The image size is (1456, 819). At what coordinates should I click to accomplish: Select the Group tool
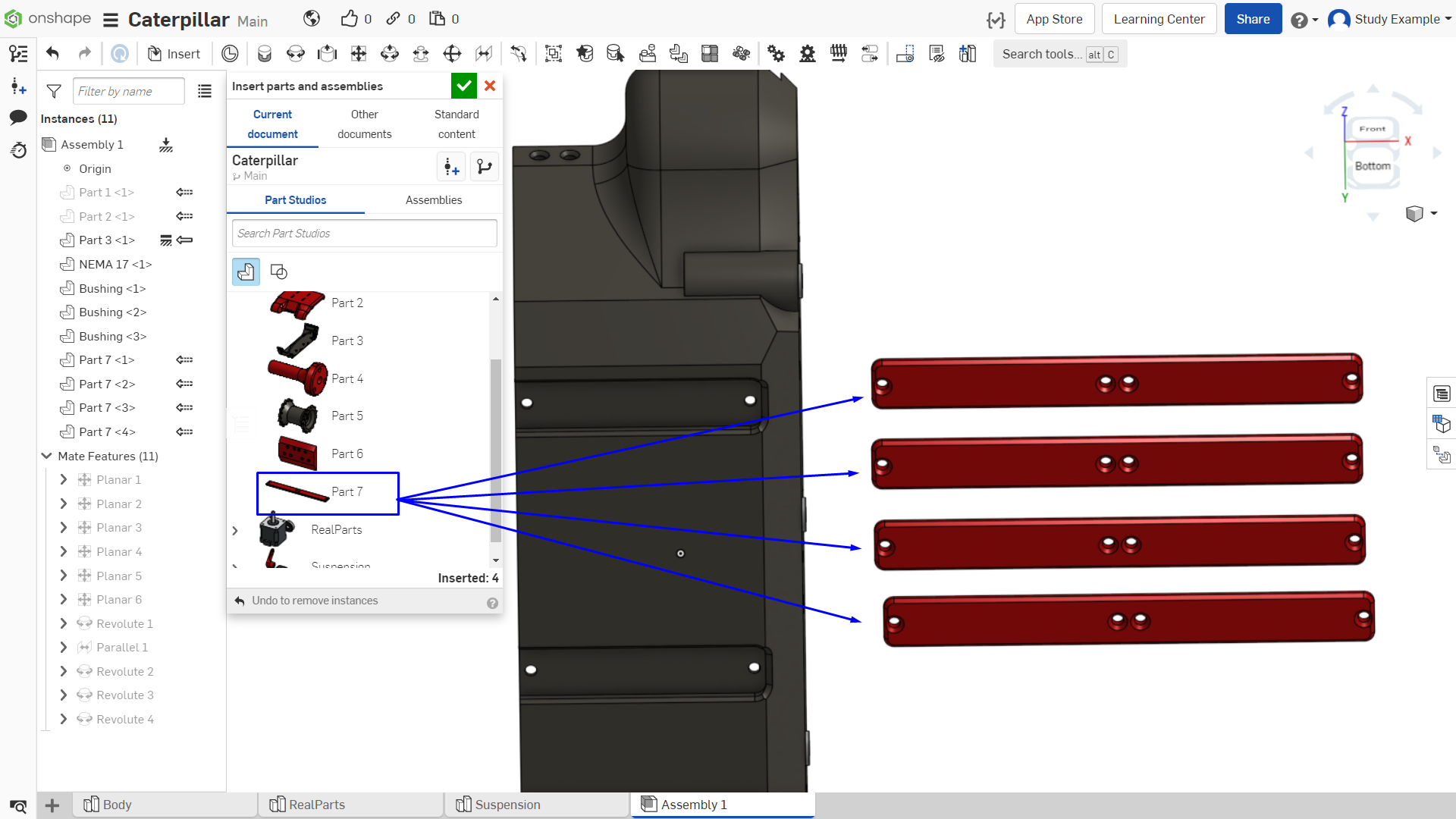click(554, 53)
